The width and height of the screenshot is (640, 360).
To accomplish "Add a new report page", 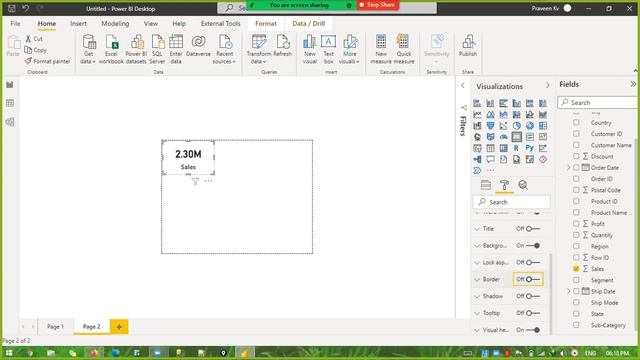I will point(119,327).
